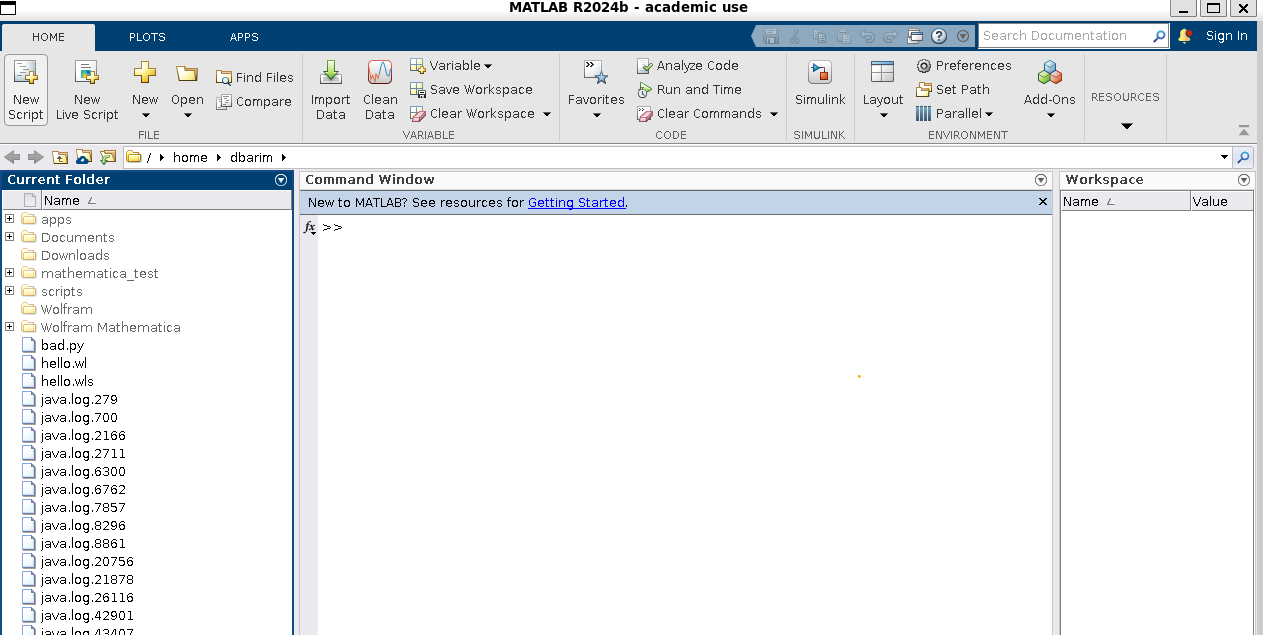Open the Open file dropdown
This screenshot has height=635, width=1263.
(x=187, y=114)
